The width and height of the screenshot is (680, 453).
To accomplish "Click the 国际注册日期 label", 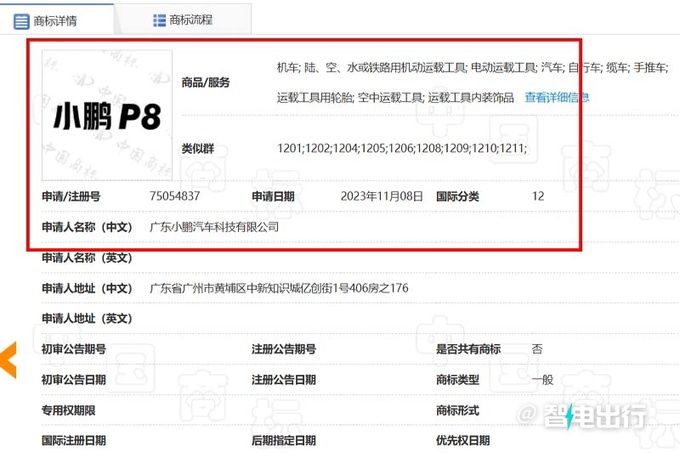I will pyautogui.click(x=74, y=441).
